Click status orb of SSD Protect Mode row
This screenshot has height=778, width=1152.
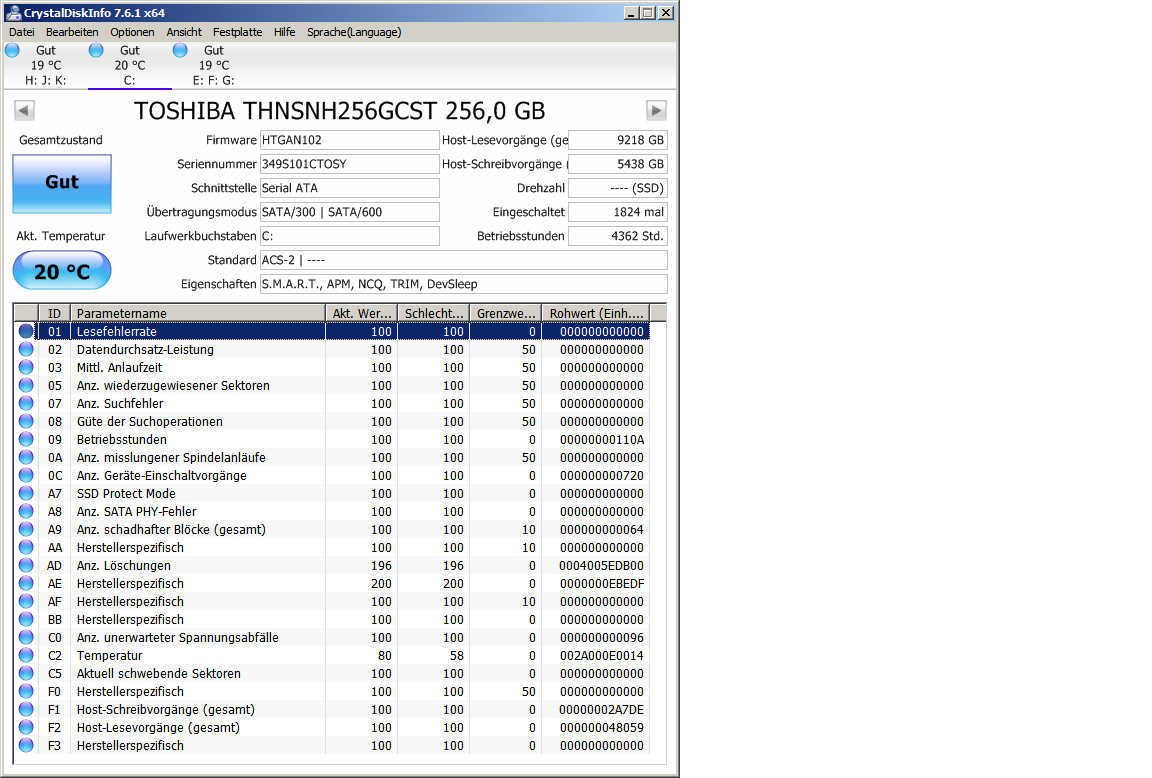(x=26, y=493)
